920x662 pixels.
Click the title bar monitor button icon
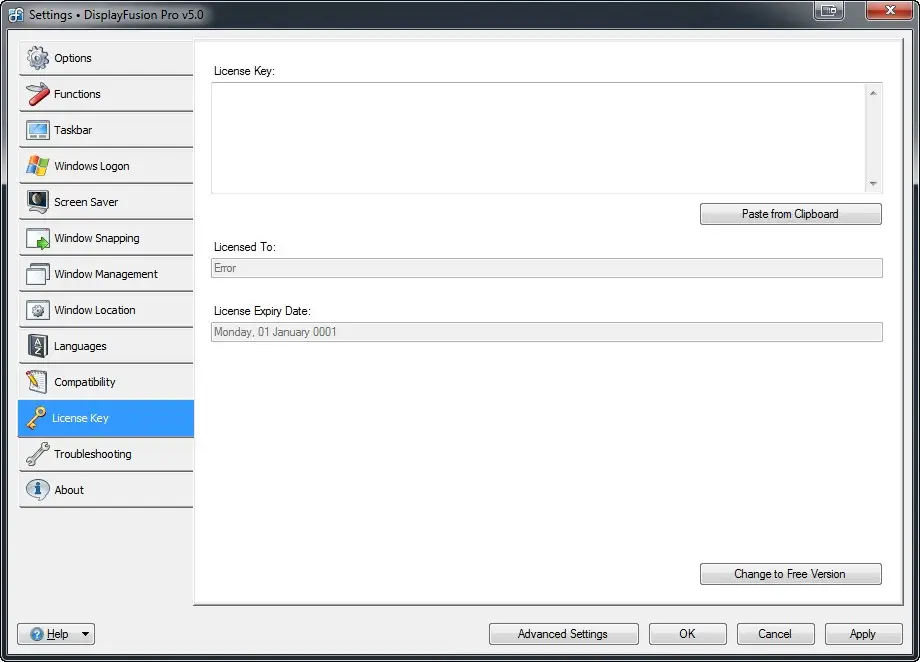coord(828,10)
